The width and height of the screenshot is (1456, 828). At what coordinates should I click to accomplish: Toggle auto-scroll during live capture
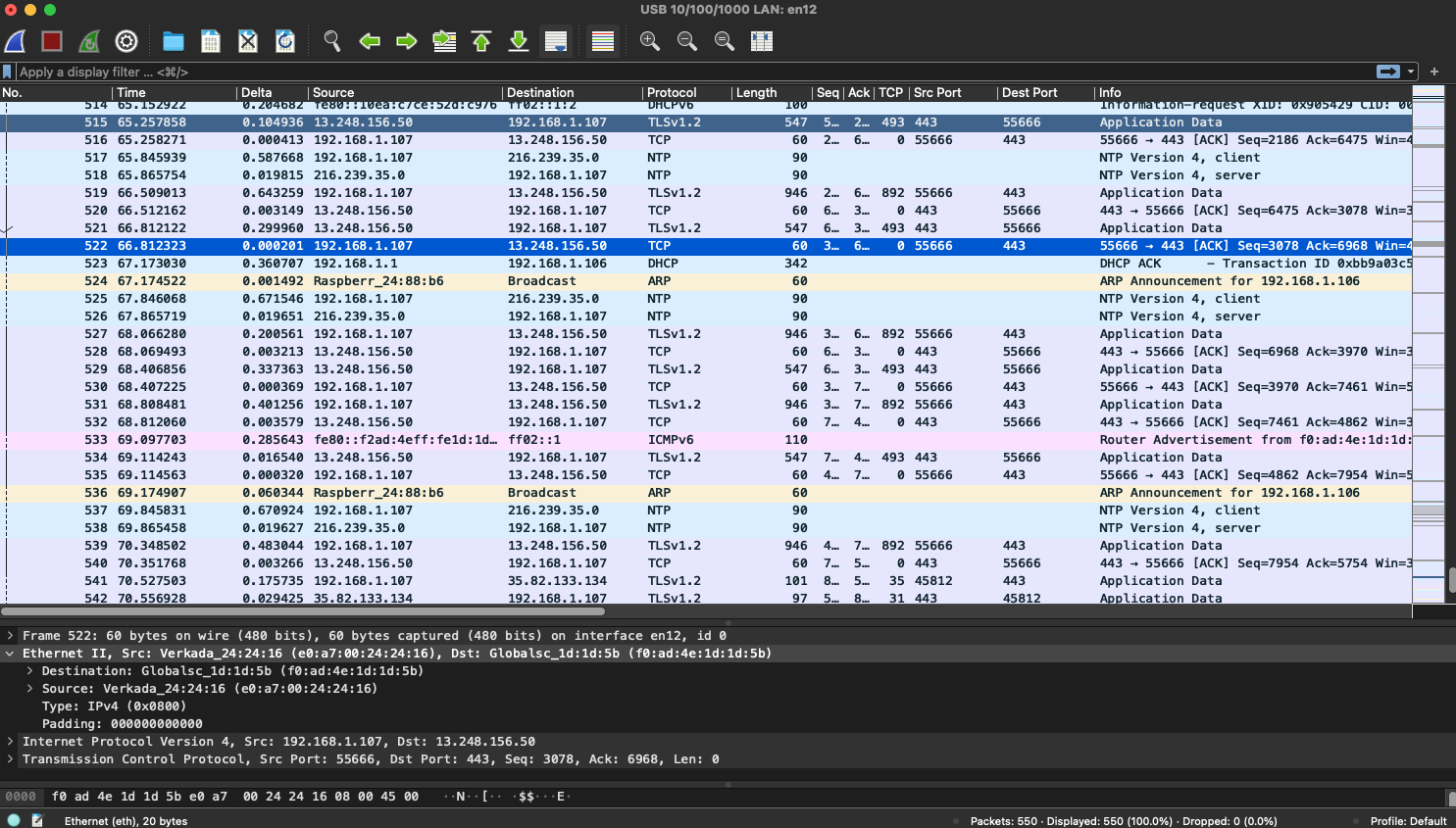pyautogui.click(x=556, y=41)
